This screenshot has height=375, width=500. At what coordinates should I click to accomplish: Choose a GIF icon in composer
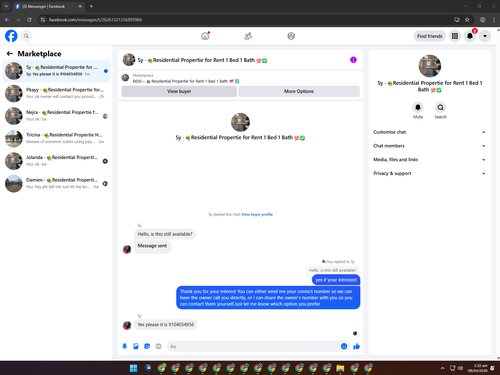pos(158,346)
